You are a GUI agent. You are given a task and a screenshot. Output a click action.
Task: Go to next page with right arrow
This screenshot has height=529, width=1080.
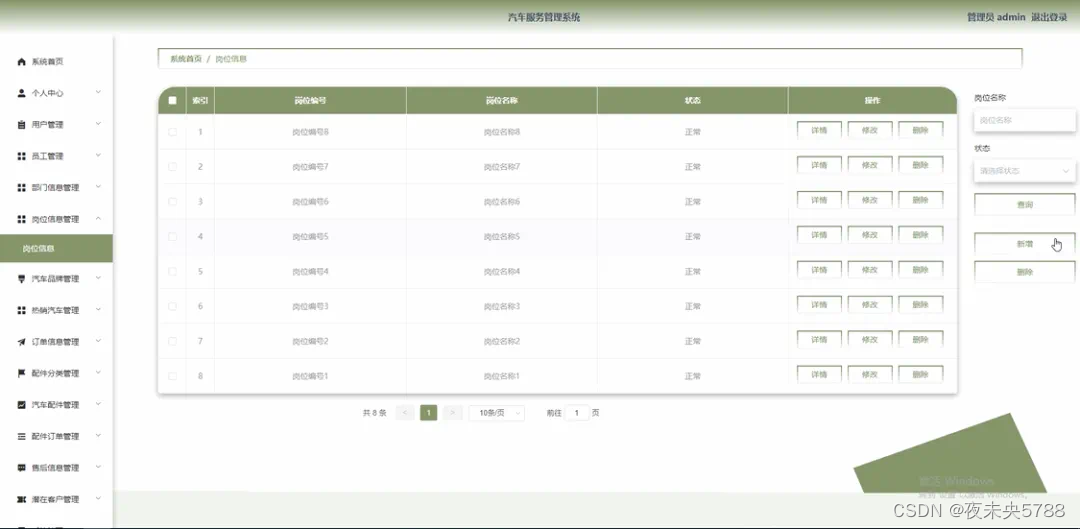[452, 413]
